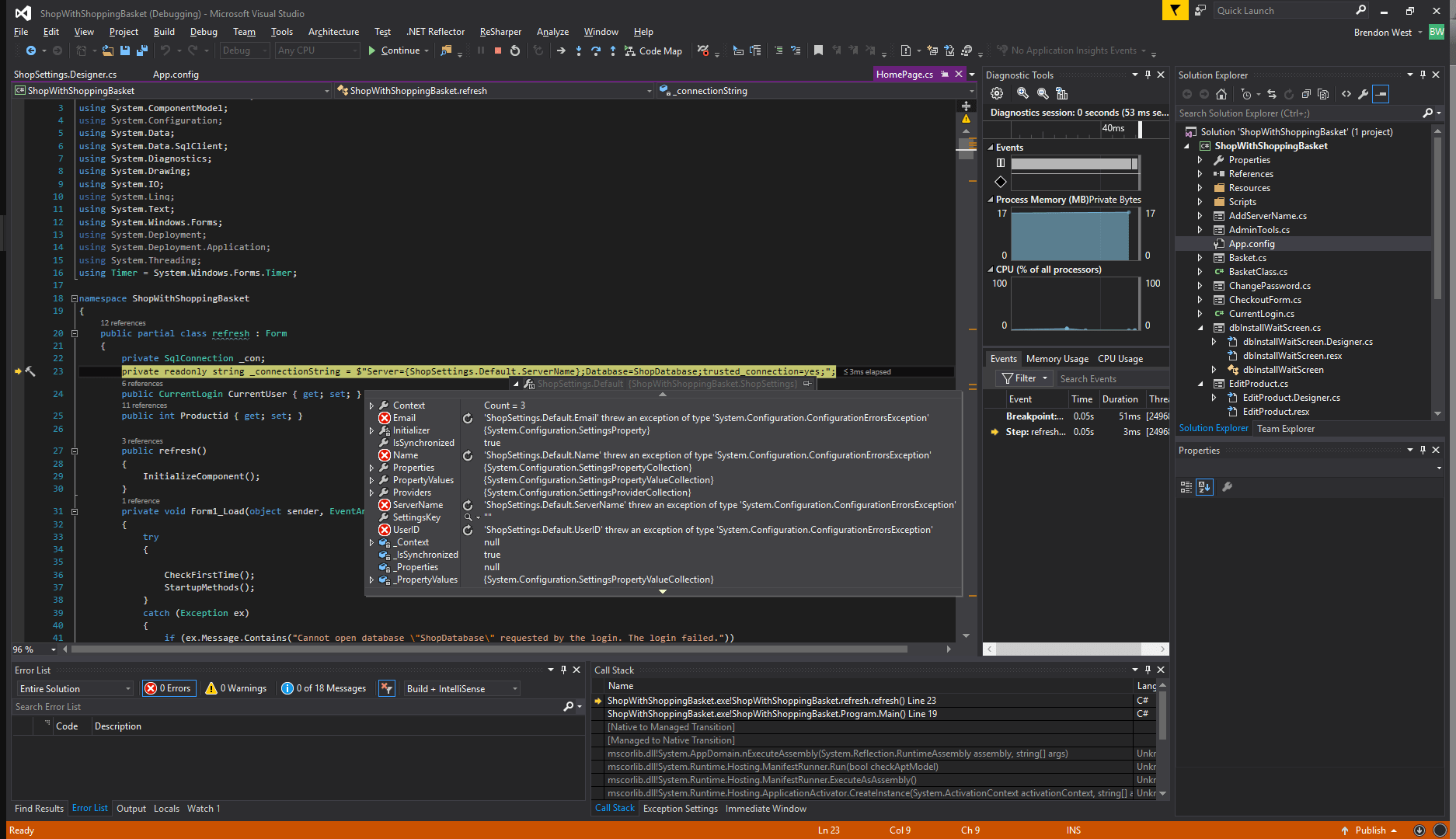Open the ReSharper menu
Viewport: 1456px width, 839px height.
pyautogui.click(x=500, y=32)
